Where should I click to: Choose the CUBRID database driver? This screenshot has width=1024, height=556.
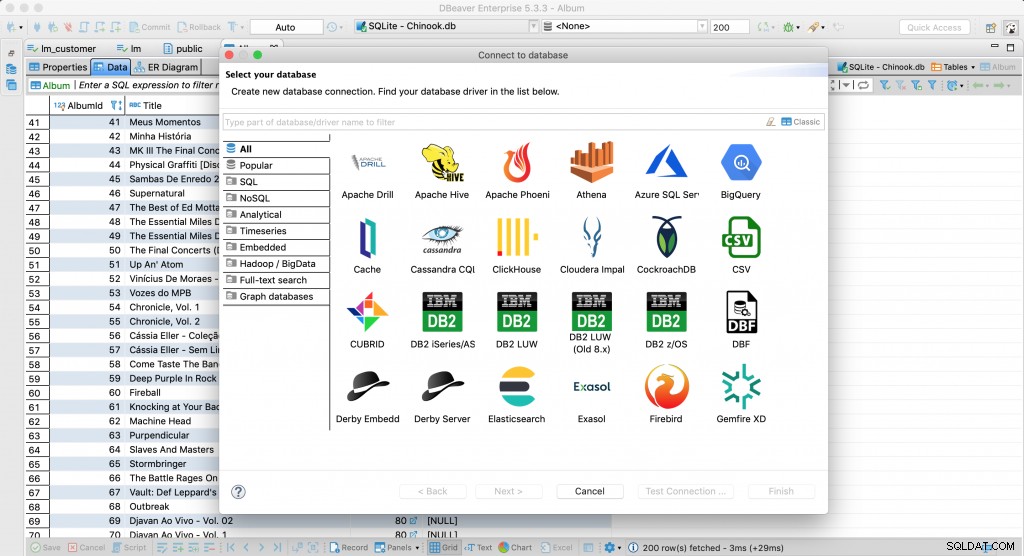367,312
